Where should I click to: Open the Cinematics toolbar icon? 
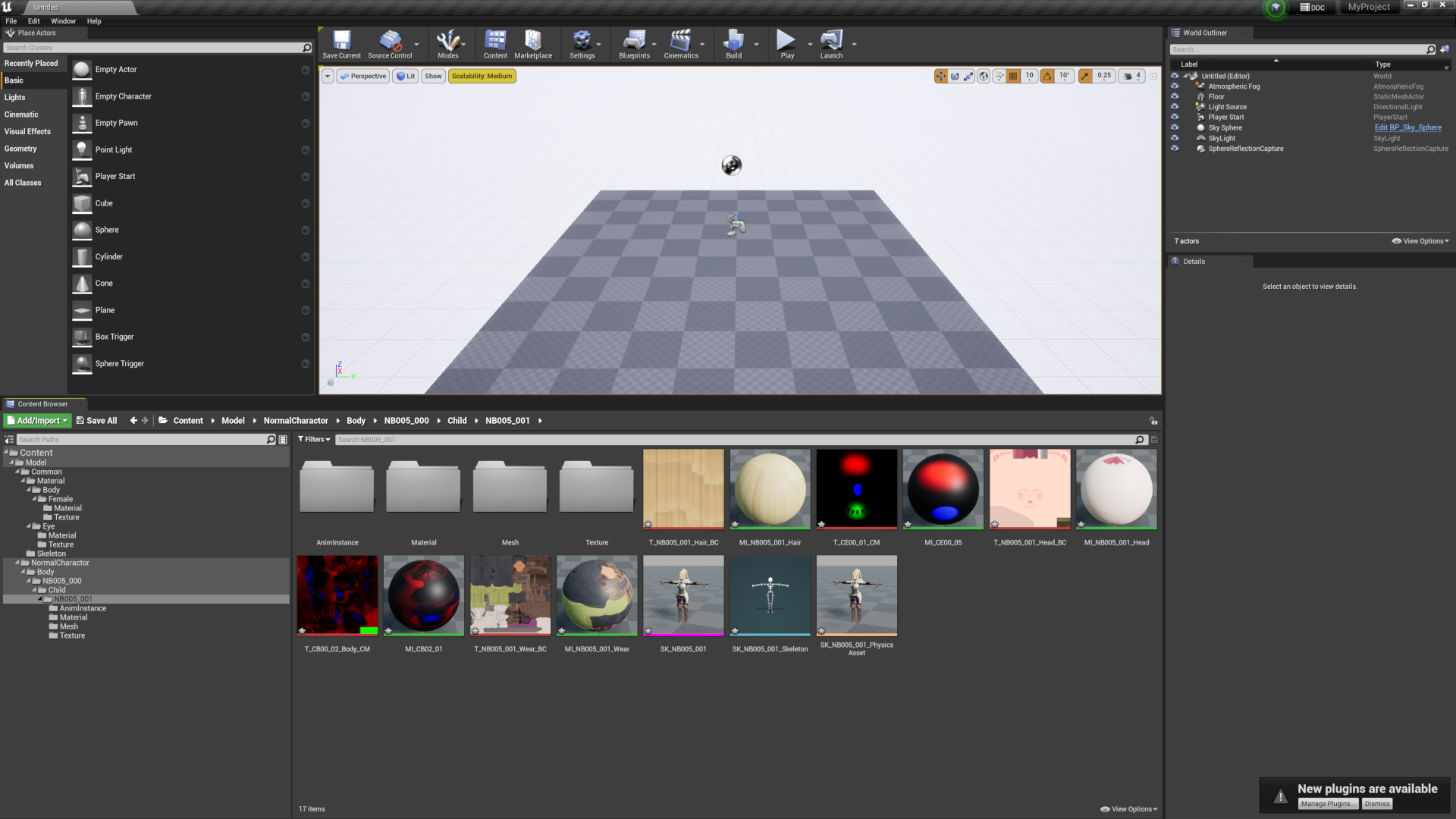[x=681, y=45]
